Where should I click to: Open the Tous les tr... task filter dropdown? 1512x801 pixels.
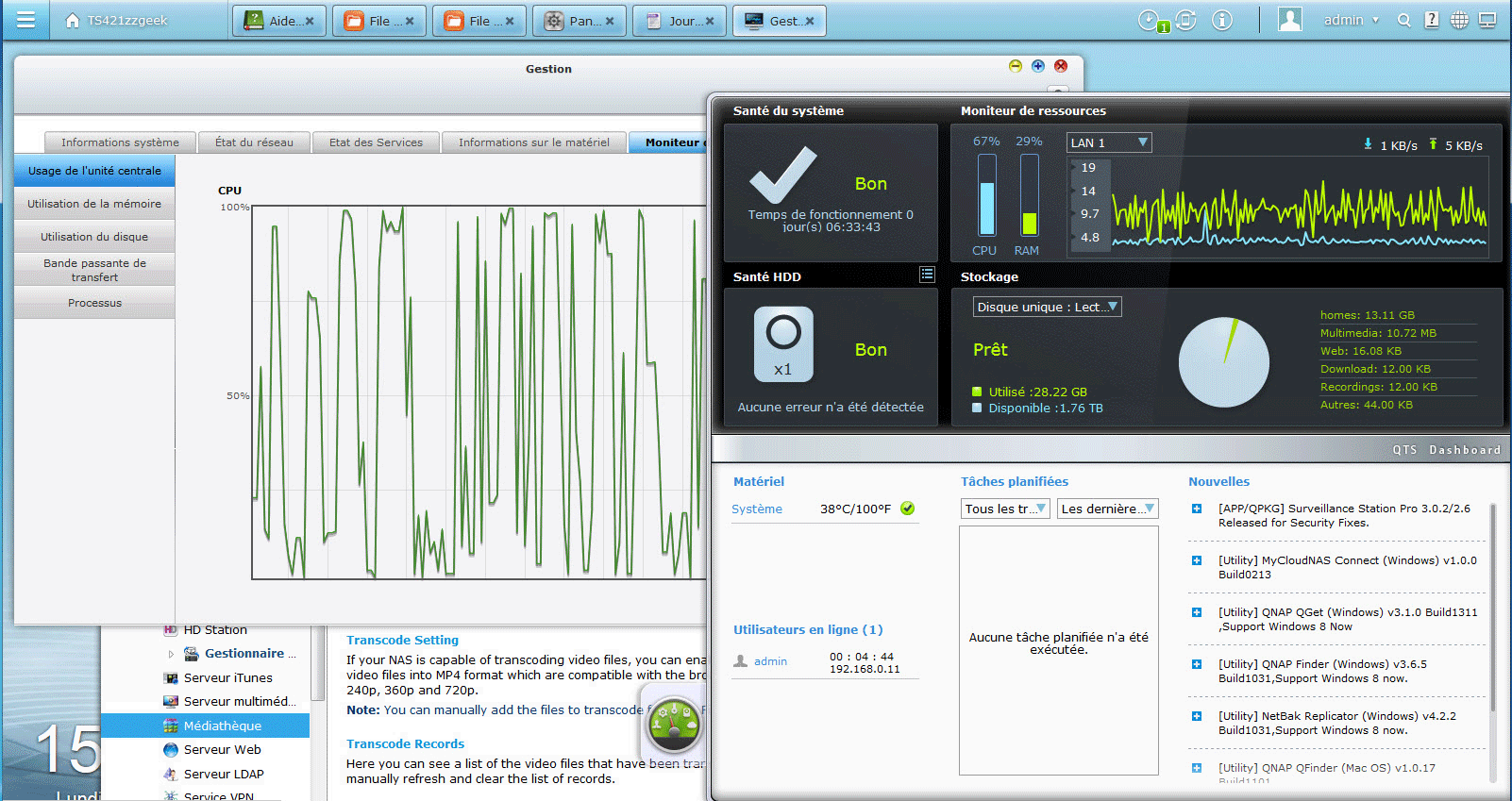tap(1005, 509)
